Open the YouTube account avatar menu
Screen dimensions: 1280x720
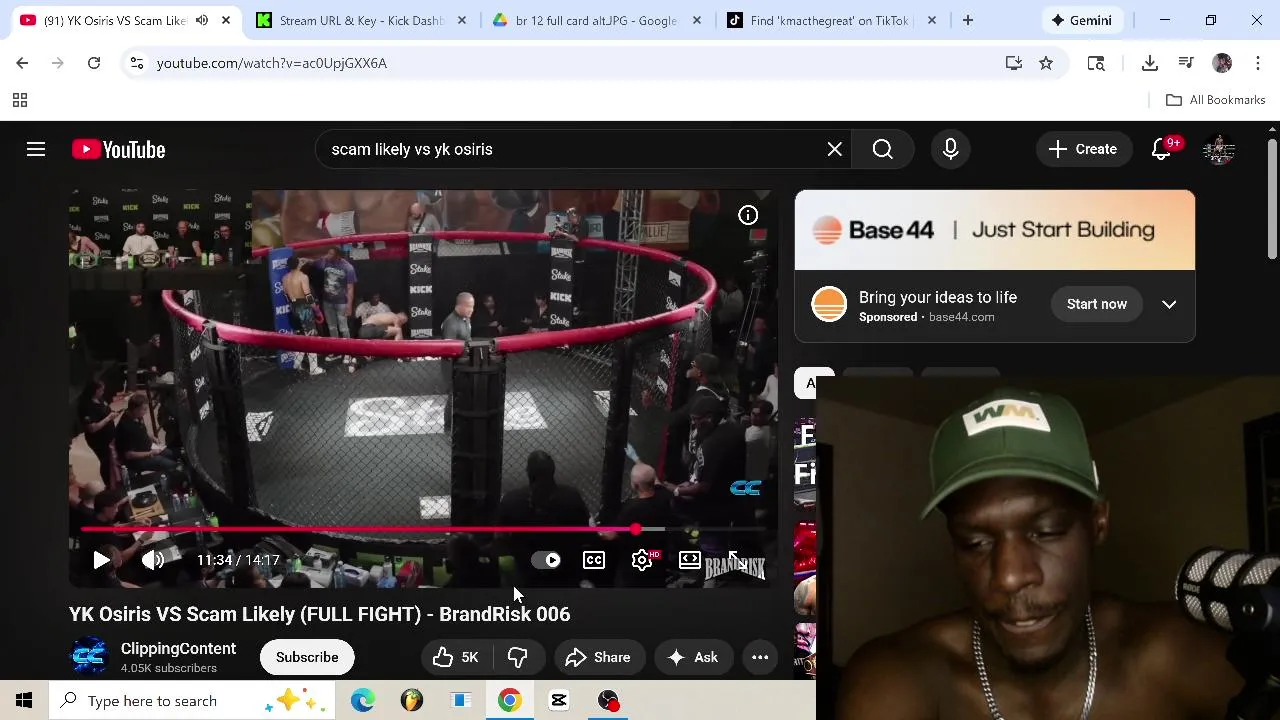click(x=1219, y=149)
